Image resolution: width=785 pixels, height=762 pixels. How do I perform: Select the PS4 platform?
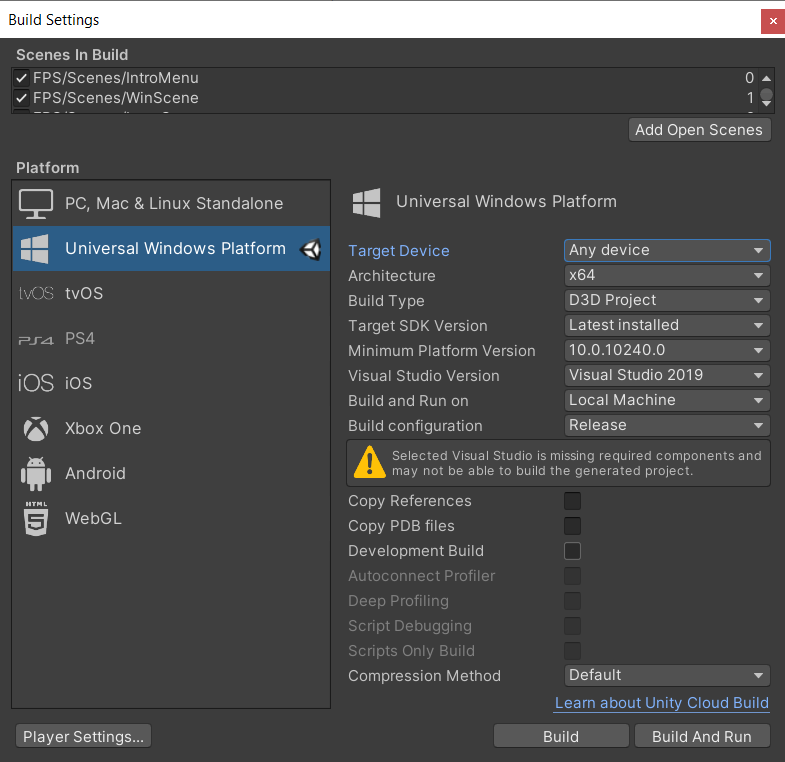tap(171, 338)
